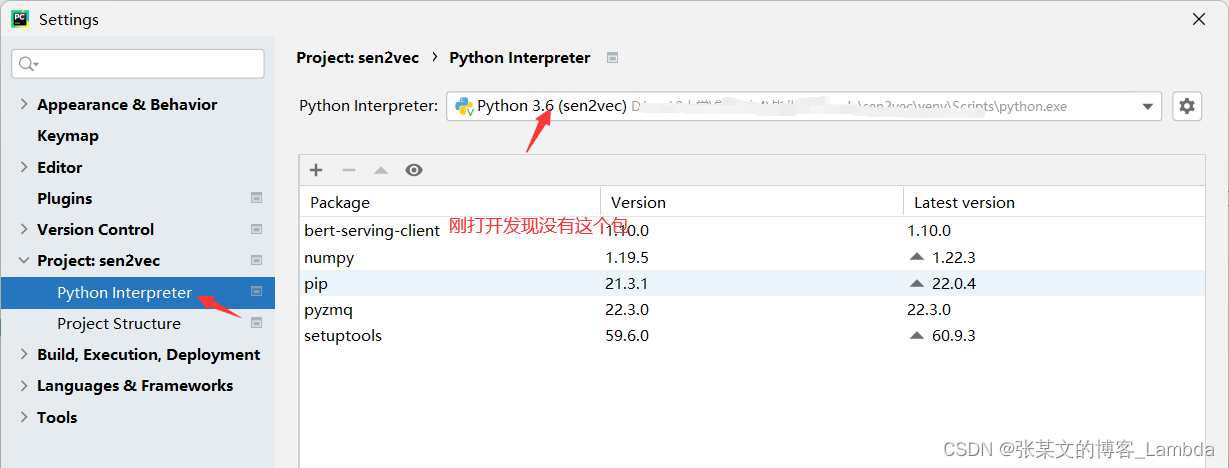The height and width of the screenshot is (468, 1229).
Task: Click Project: sen2vec breadcrumb
Action: pyautogui.click(x=357, y=58)
